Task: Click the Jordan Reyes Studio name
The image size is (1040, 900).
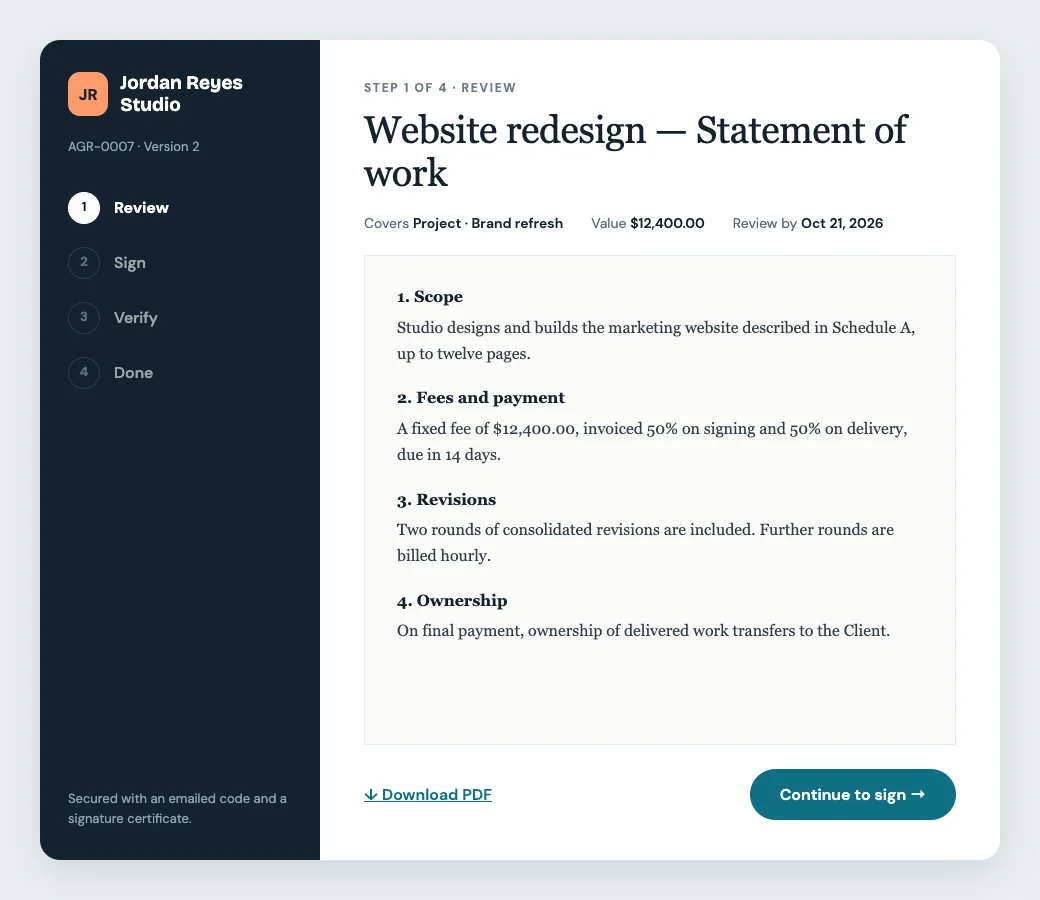Action: [x=181, y=94]
